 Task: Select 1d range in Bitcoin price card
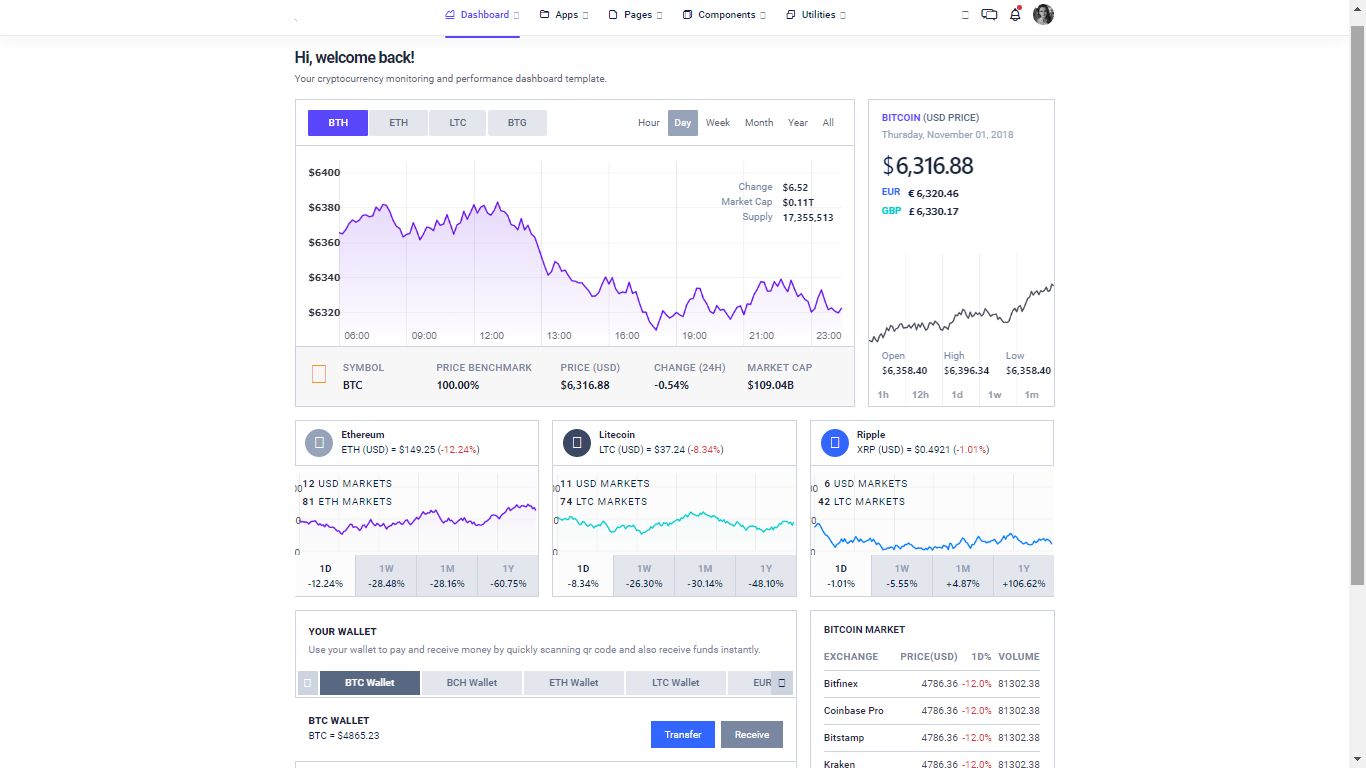tap(957, 395)
